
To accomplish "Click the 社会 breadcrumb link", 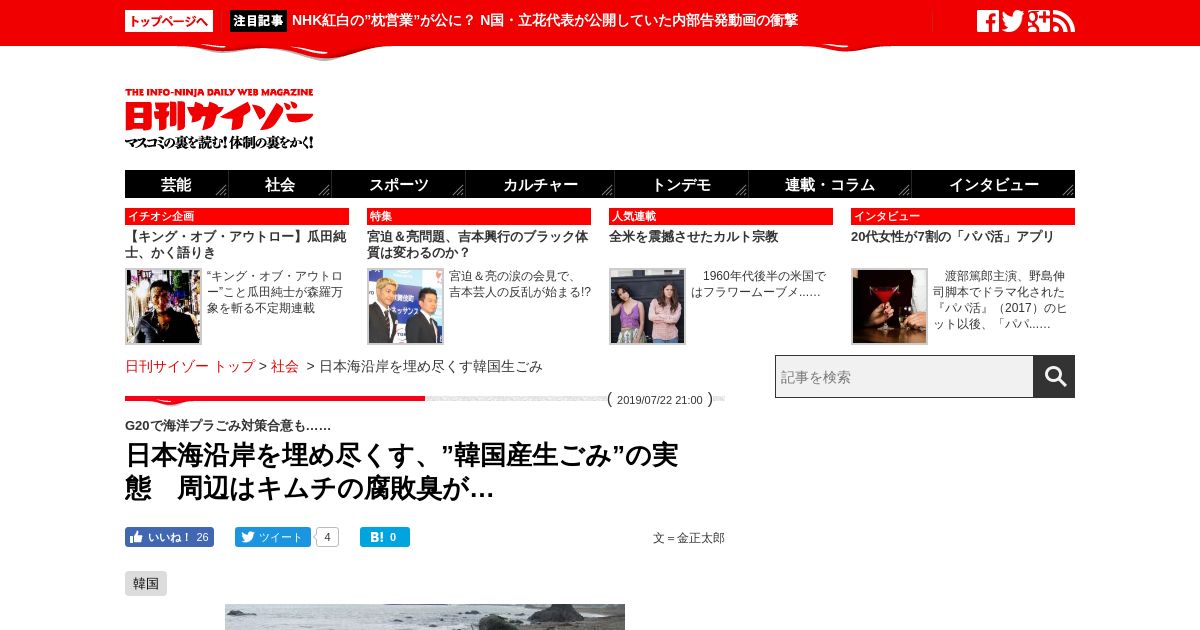I will [x=285, y=366].
